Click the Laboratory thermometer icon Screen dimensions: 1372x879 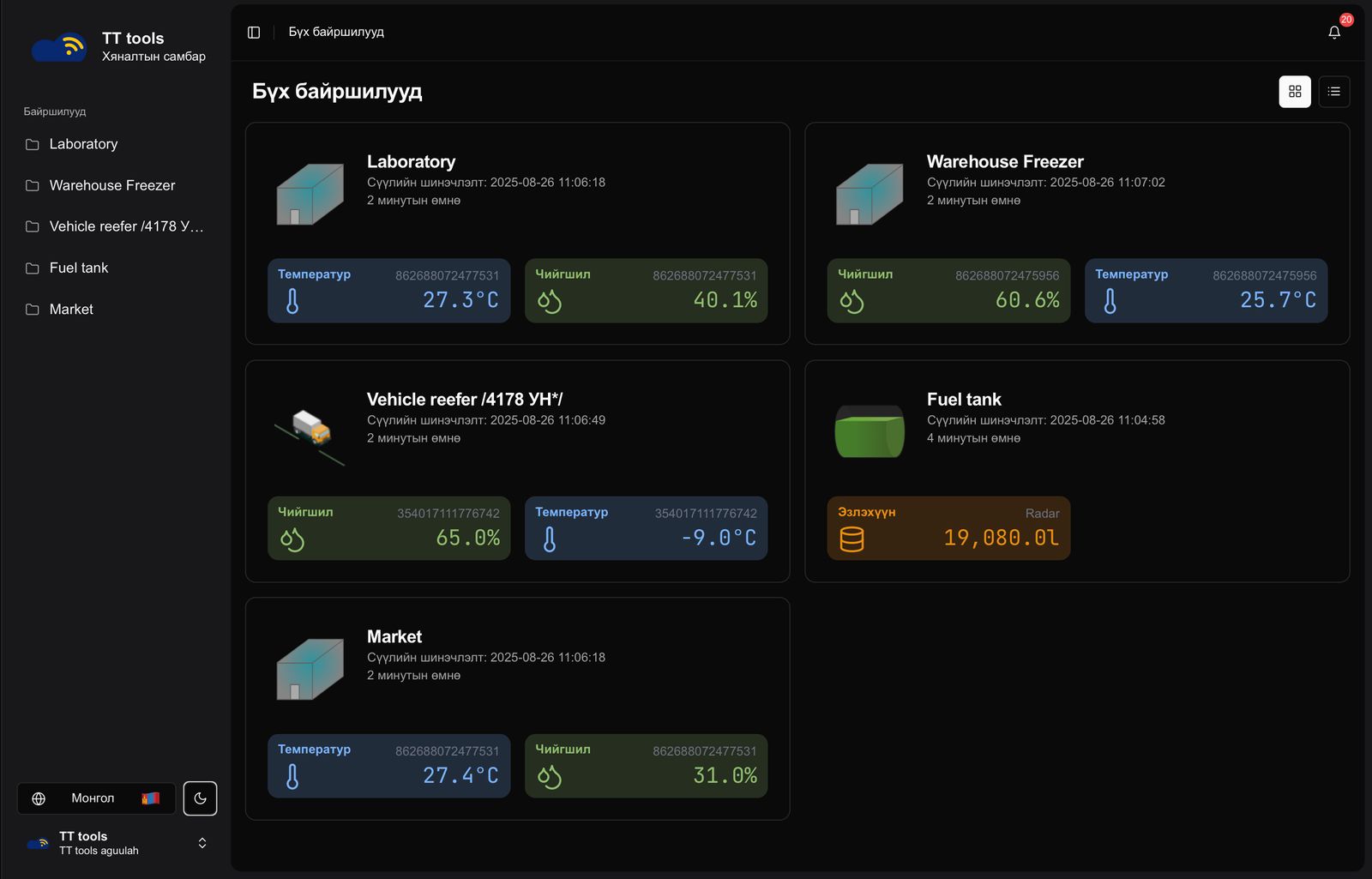click(292, 301)
